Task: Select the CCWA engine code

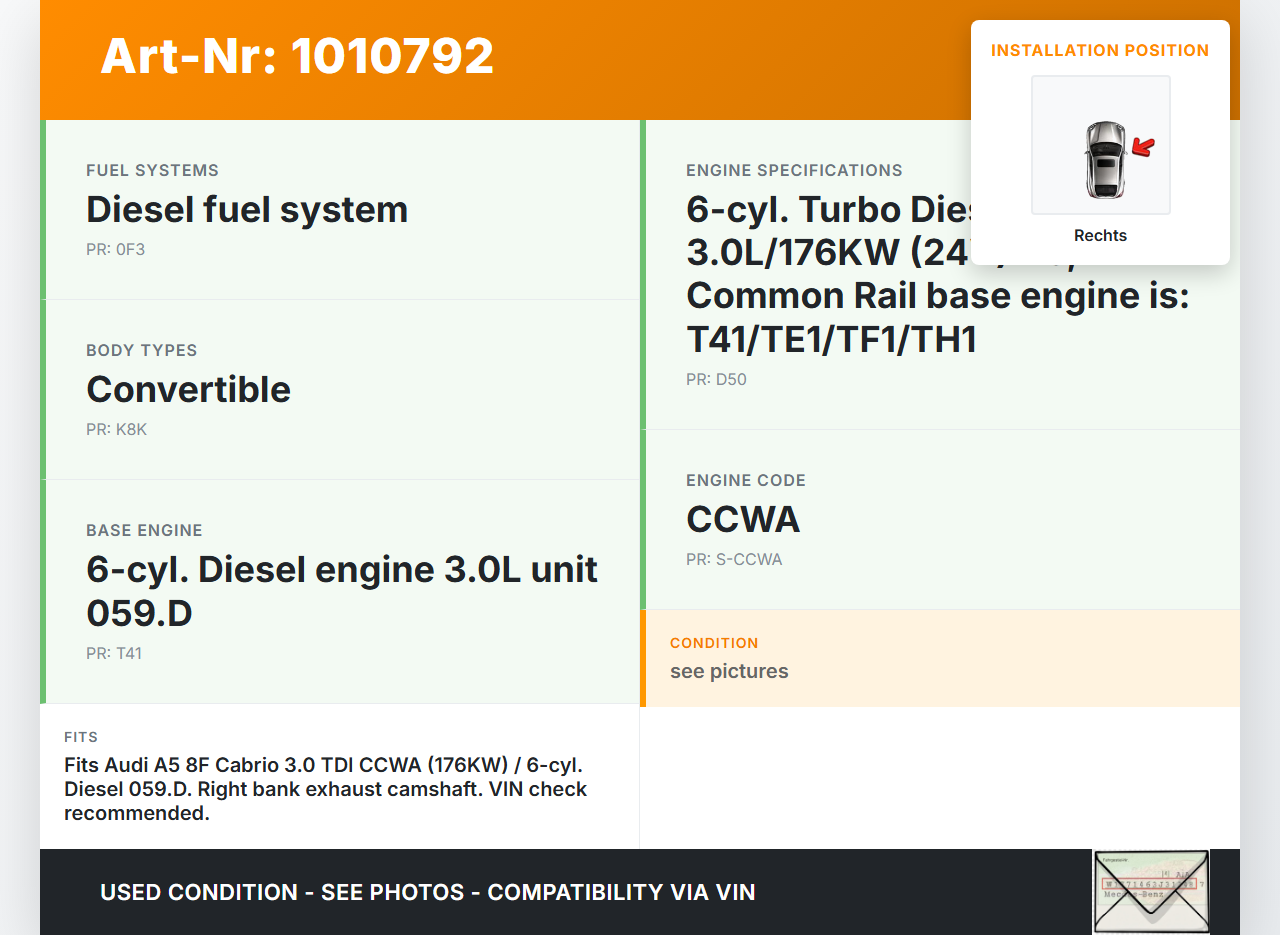Action: pos(743,520)
